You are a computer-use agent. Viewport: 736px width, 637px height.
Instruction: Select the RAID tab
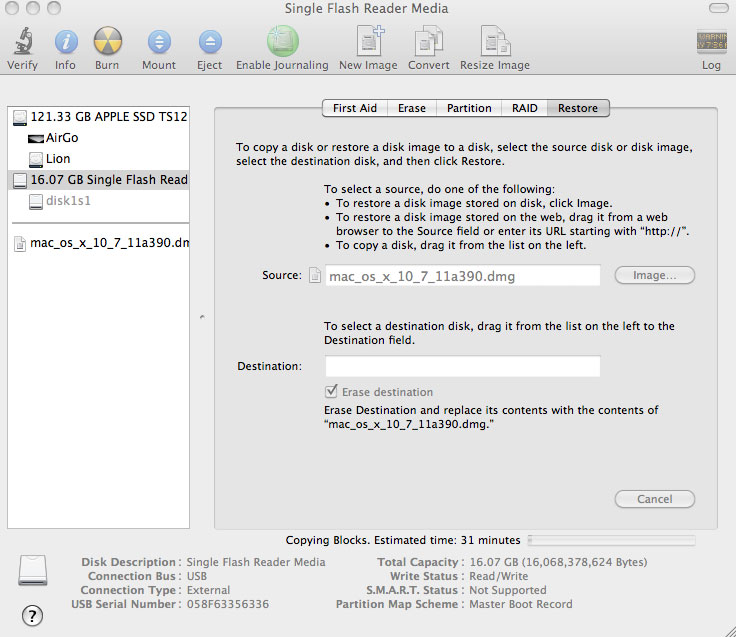click(525, 108)
